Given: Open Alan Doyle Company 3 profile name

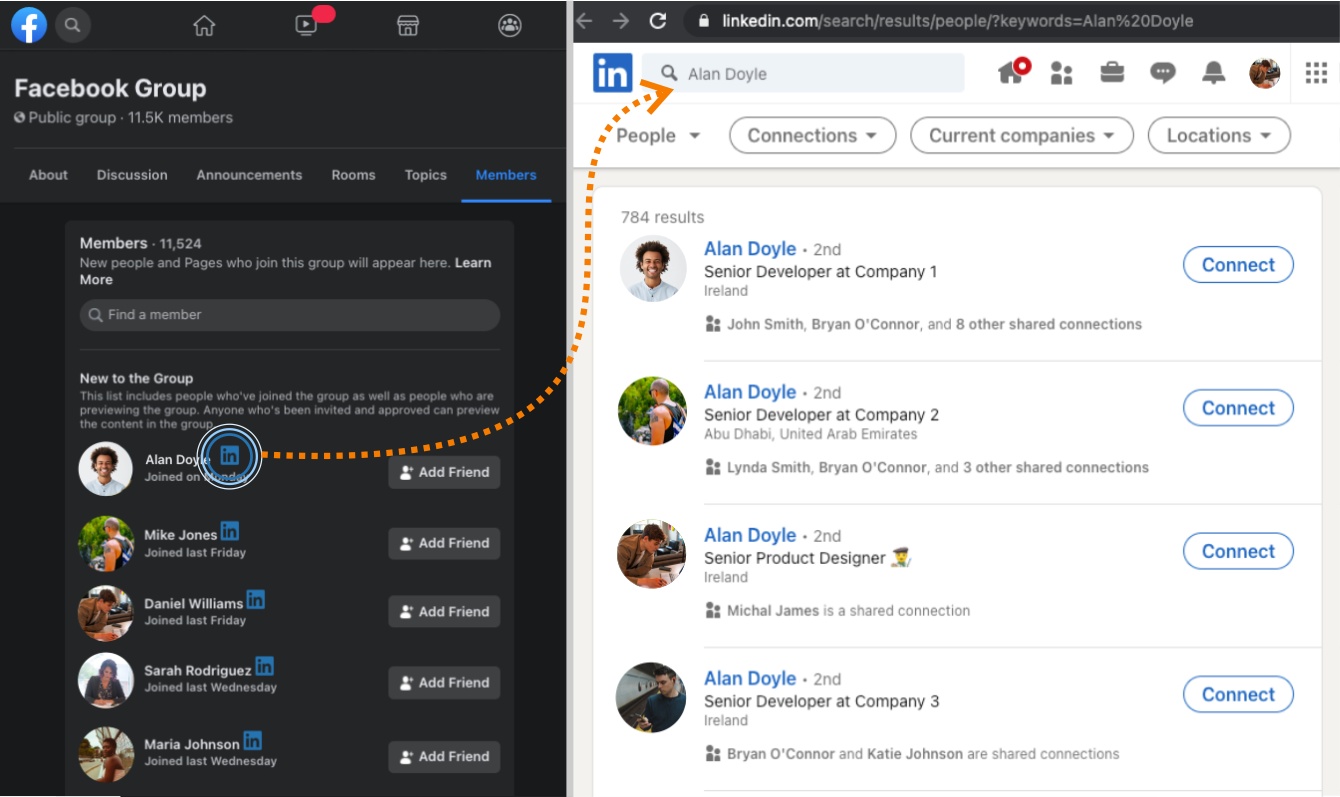Looking at the screenshot, I should [x=750, y=678].
